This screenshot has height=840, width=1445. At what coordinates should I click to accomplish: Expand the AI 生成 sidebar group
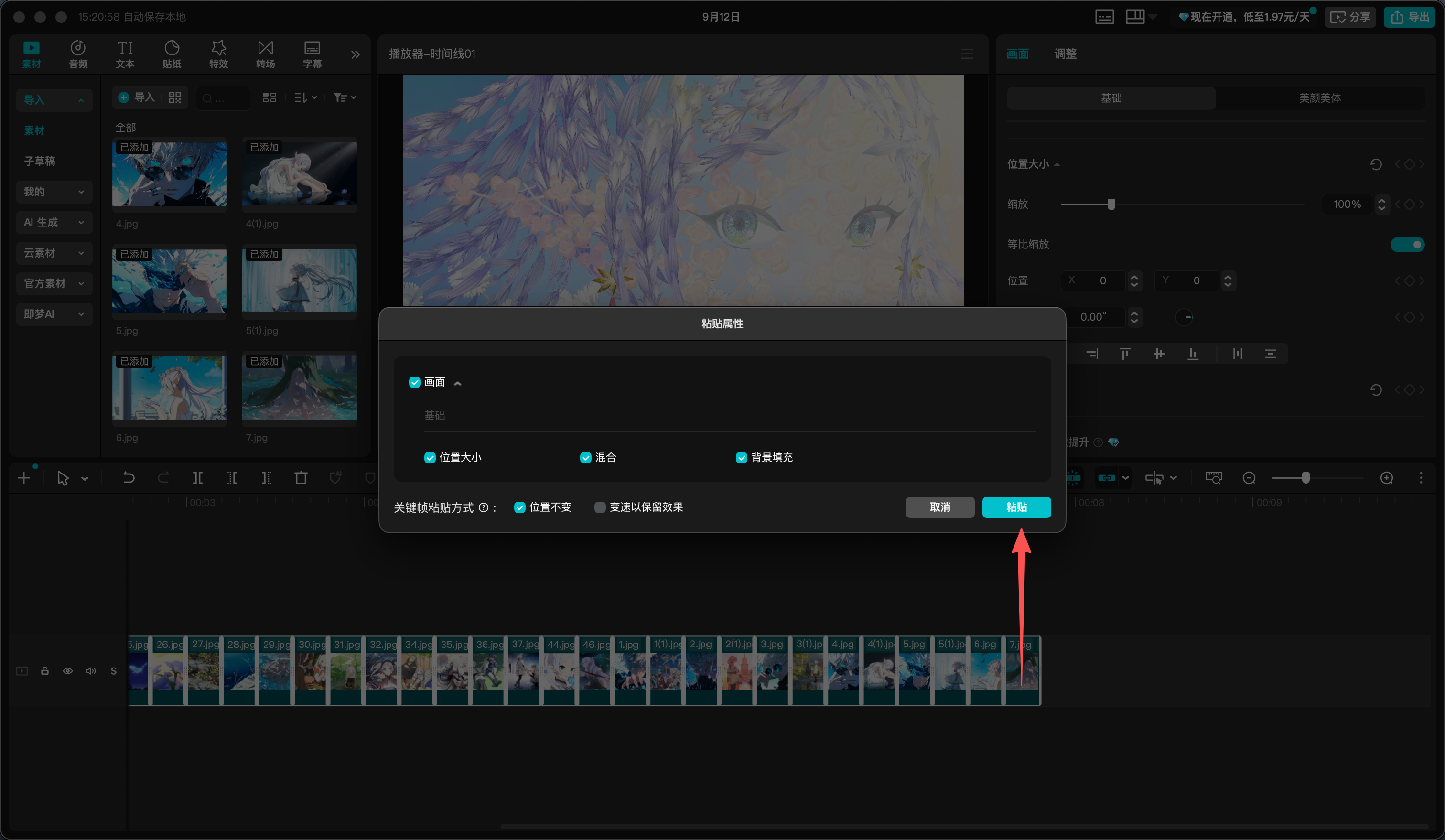[54, 223]
